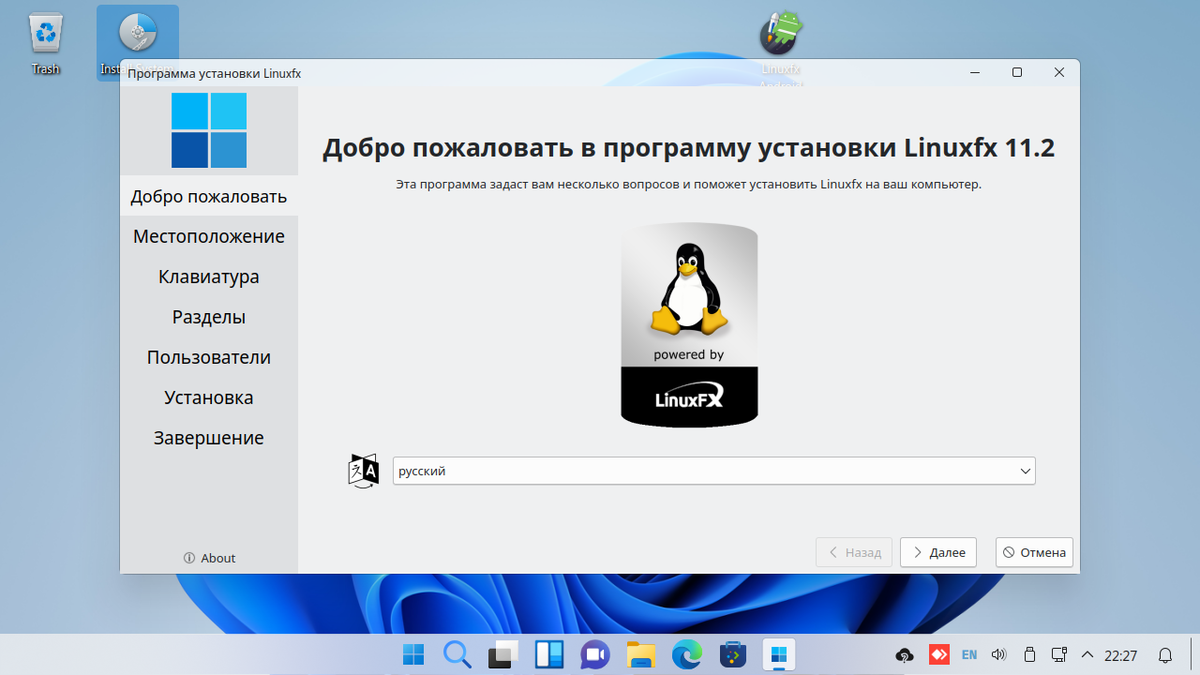Expand hidden tray icons arrow
This screenshot has height=675, width=1200.
(1087, 656)
